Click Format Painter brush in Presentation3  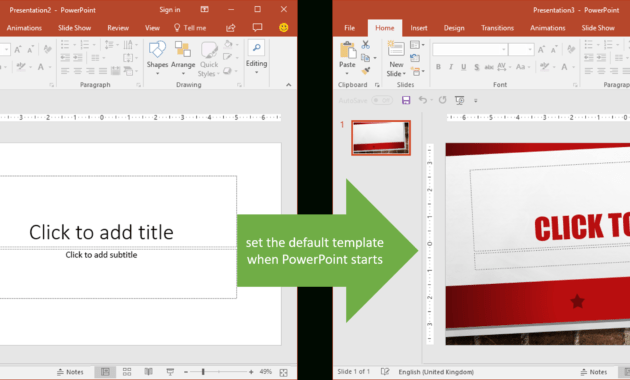coord(365,71)
